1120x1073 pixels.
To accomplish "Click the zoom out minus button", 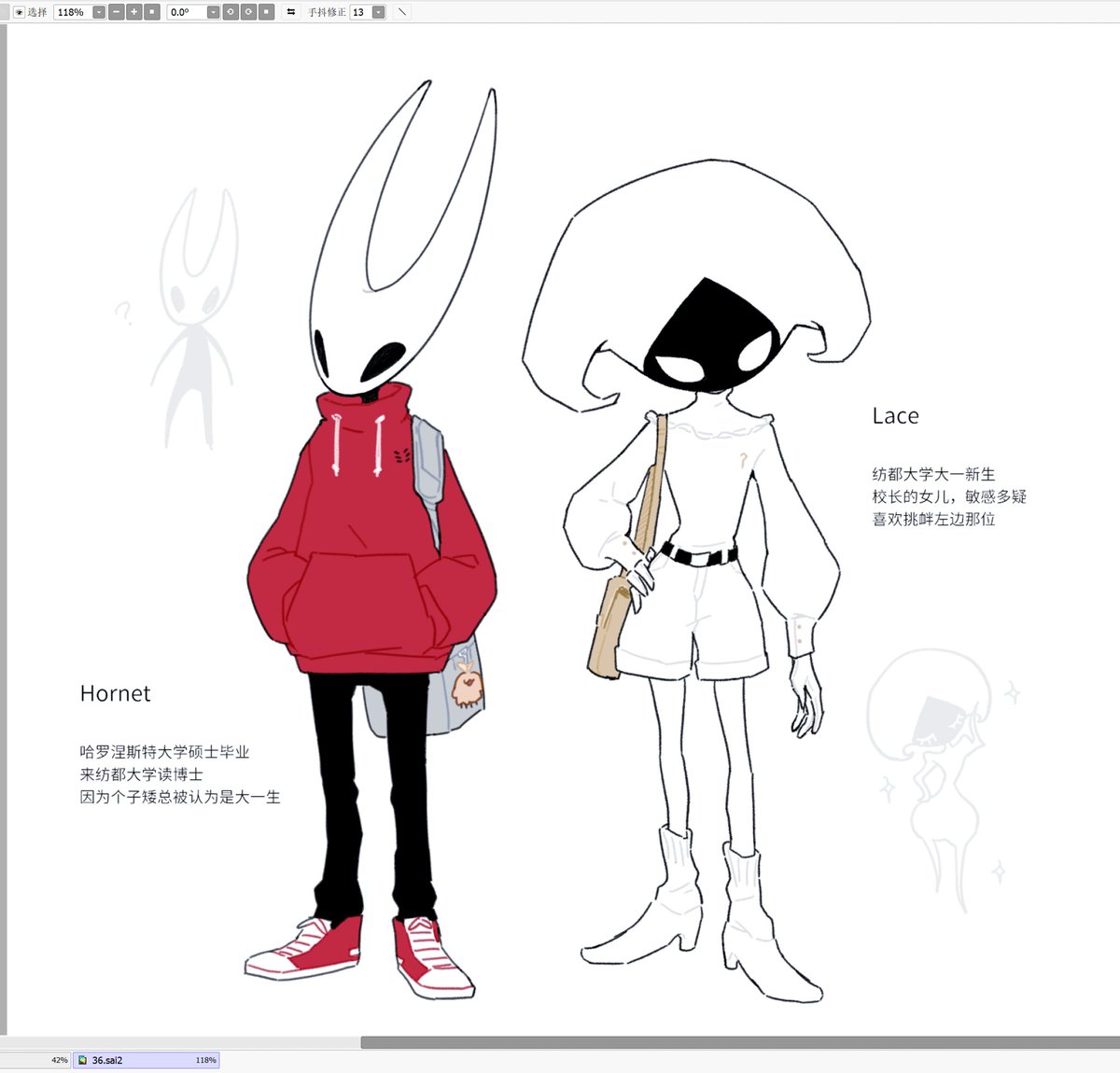I will [x=117, y=12].
